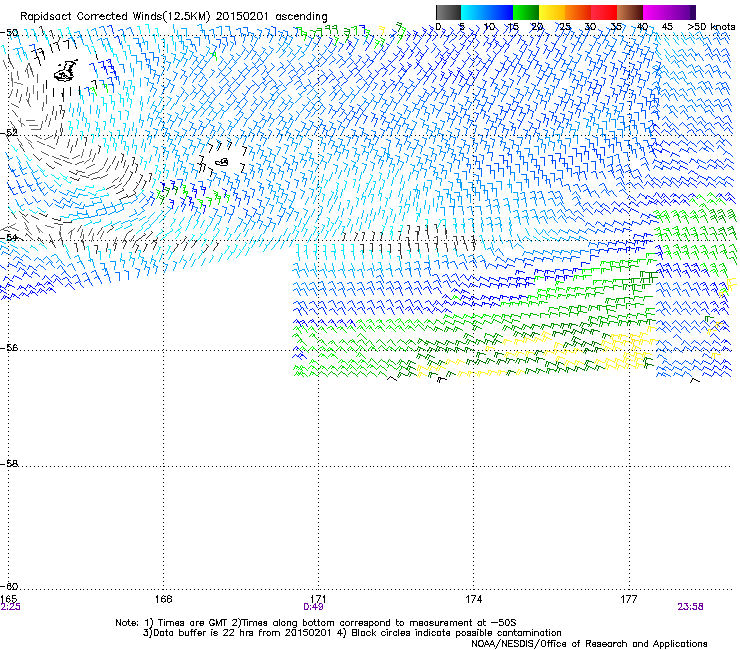Click the word 'ascending' in the title
Screen dimensions: 740x650
301,17
